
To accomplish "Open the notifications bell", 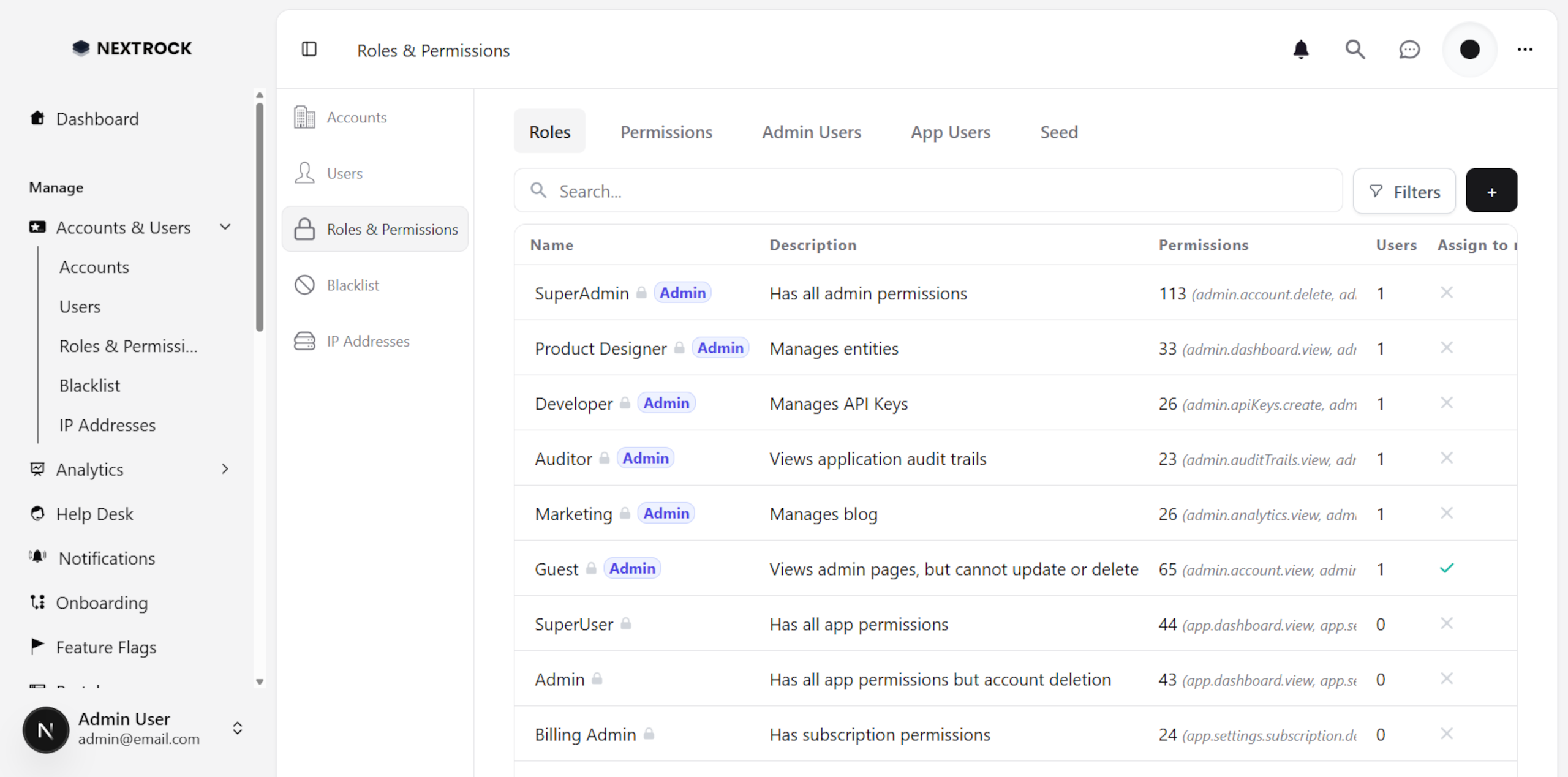I will (x=1301, y=50).
